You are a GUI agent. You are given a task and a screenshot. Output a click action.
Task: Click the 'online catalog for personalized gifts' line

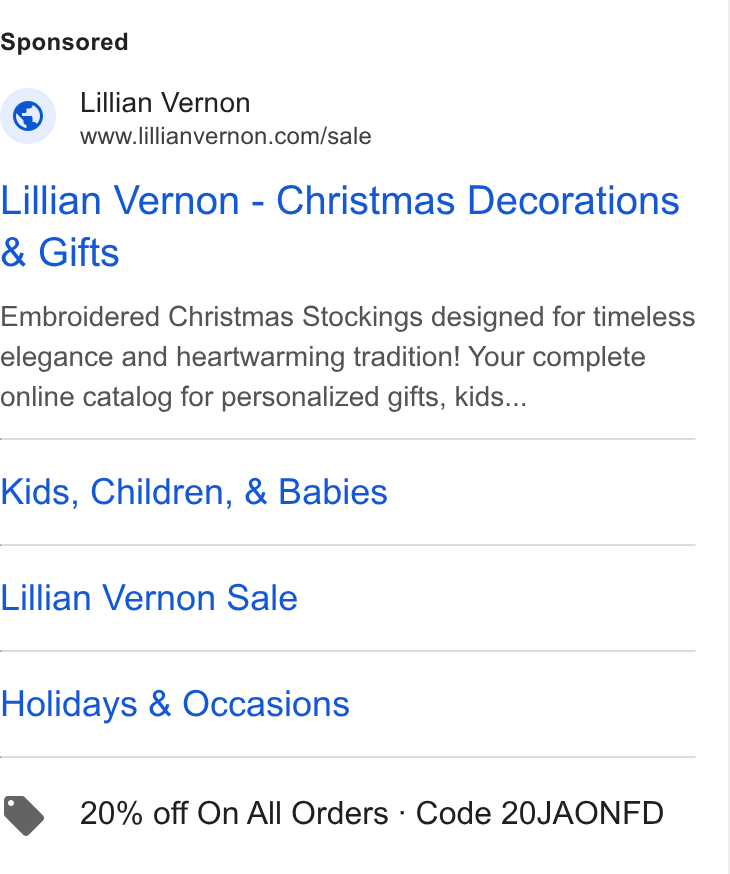click(x=223, y=397)
